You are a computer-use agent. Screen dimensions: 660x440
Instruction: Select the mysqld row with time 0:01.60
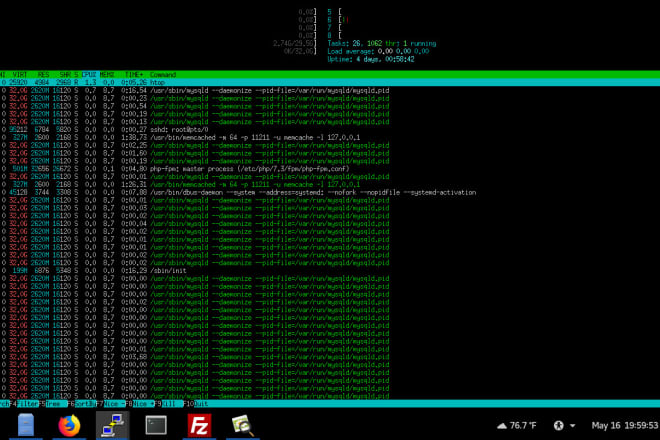(330, 153)
